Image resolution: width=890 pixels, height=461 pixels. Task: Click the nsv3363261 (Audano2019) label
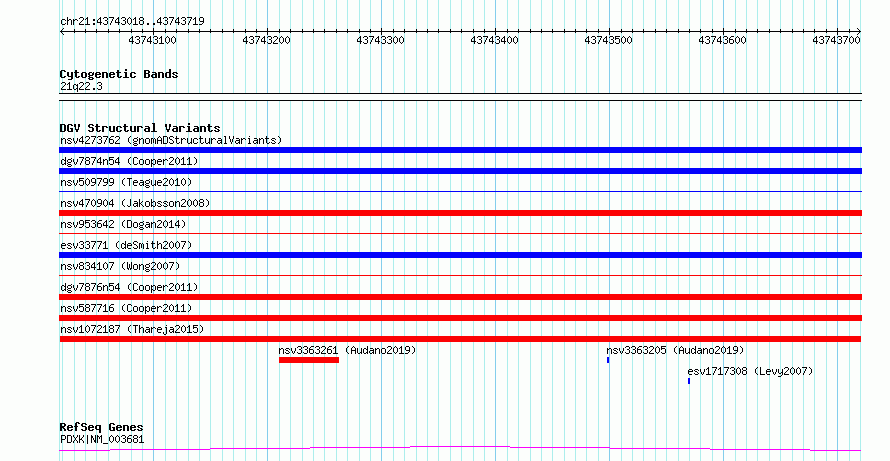point(347,350)
